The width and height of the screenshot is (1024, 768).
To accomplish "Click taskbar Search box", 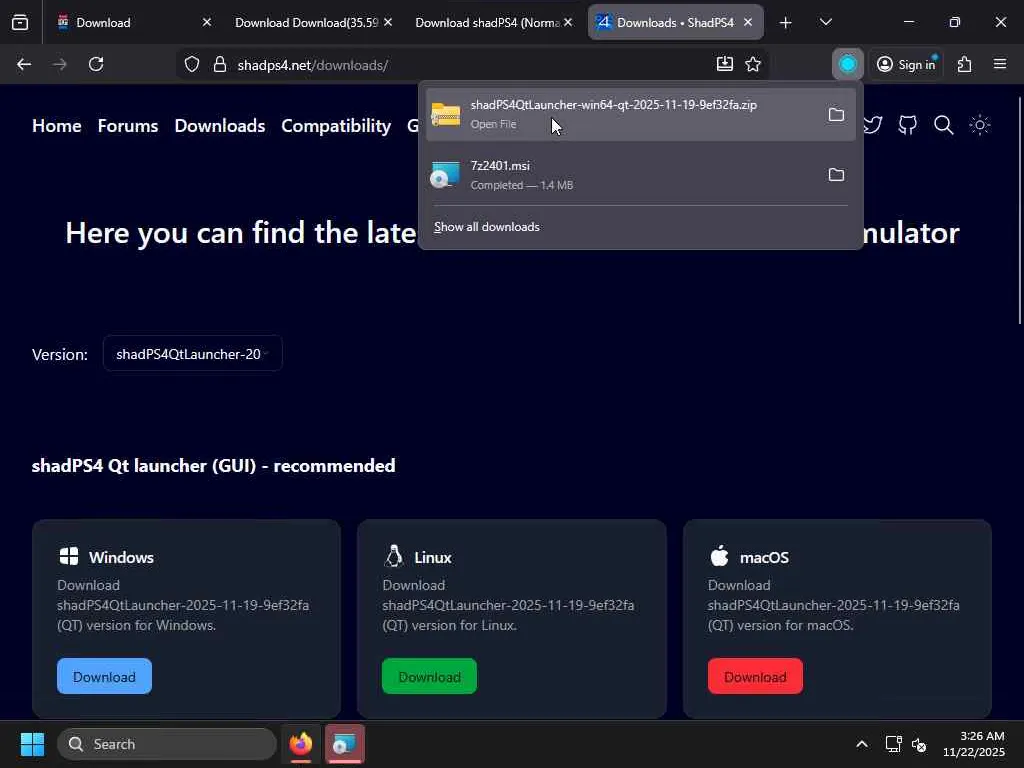I will [x=167, y=744].
